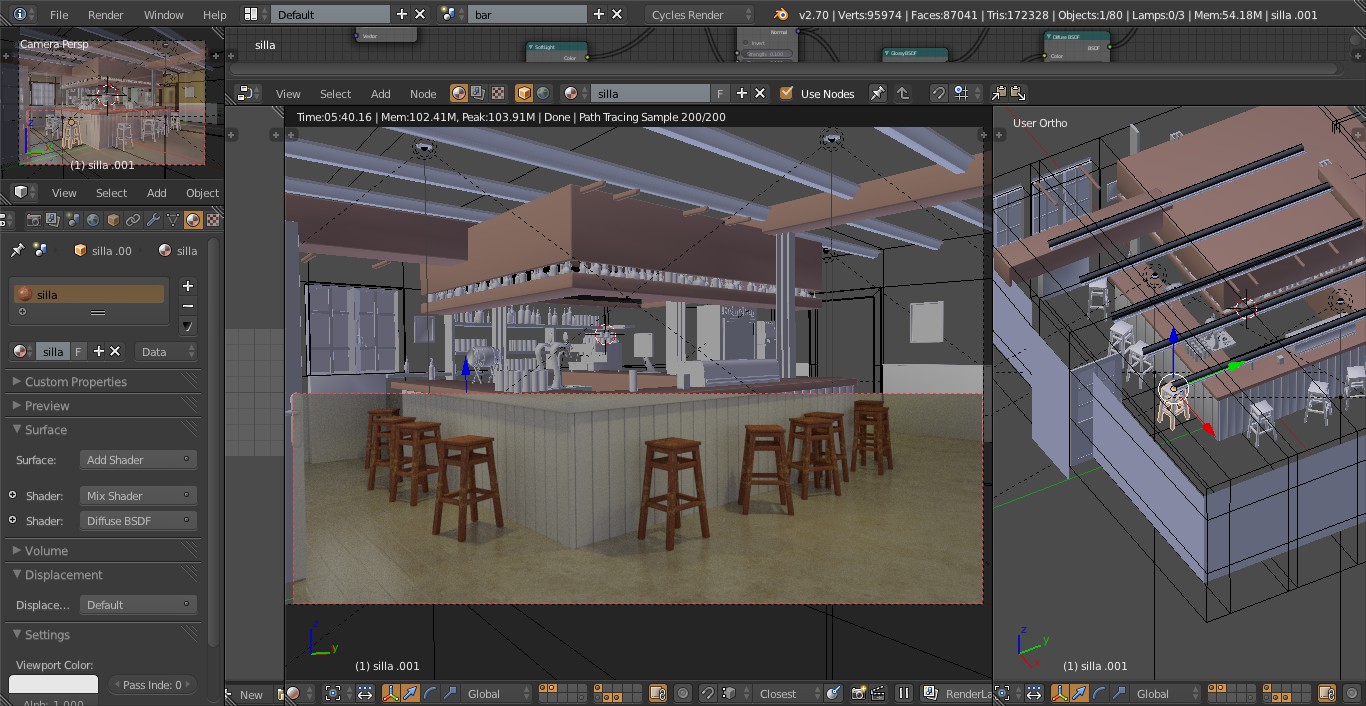This screenshot has width=1366, height=706.
Task: Toggle Use Nodes checkbox
Action: [x=786, y=93]
